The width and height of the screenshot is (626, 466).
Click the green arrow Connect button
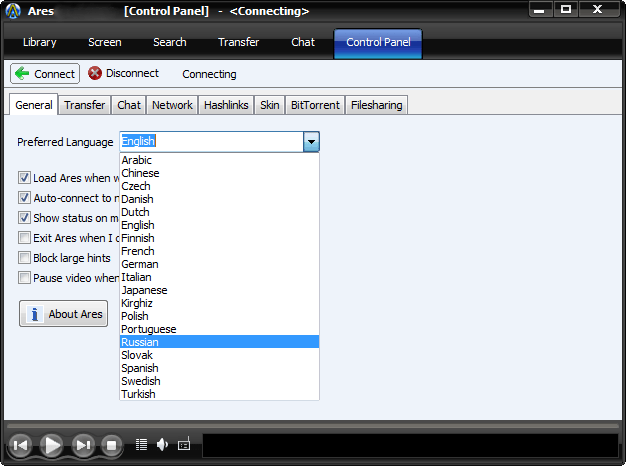pyautogui.click(x=45, y=74)
